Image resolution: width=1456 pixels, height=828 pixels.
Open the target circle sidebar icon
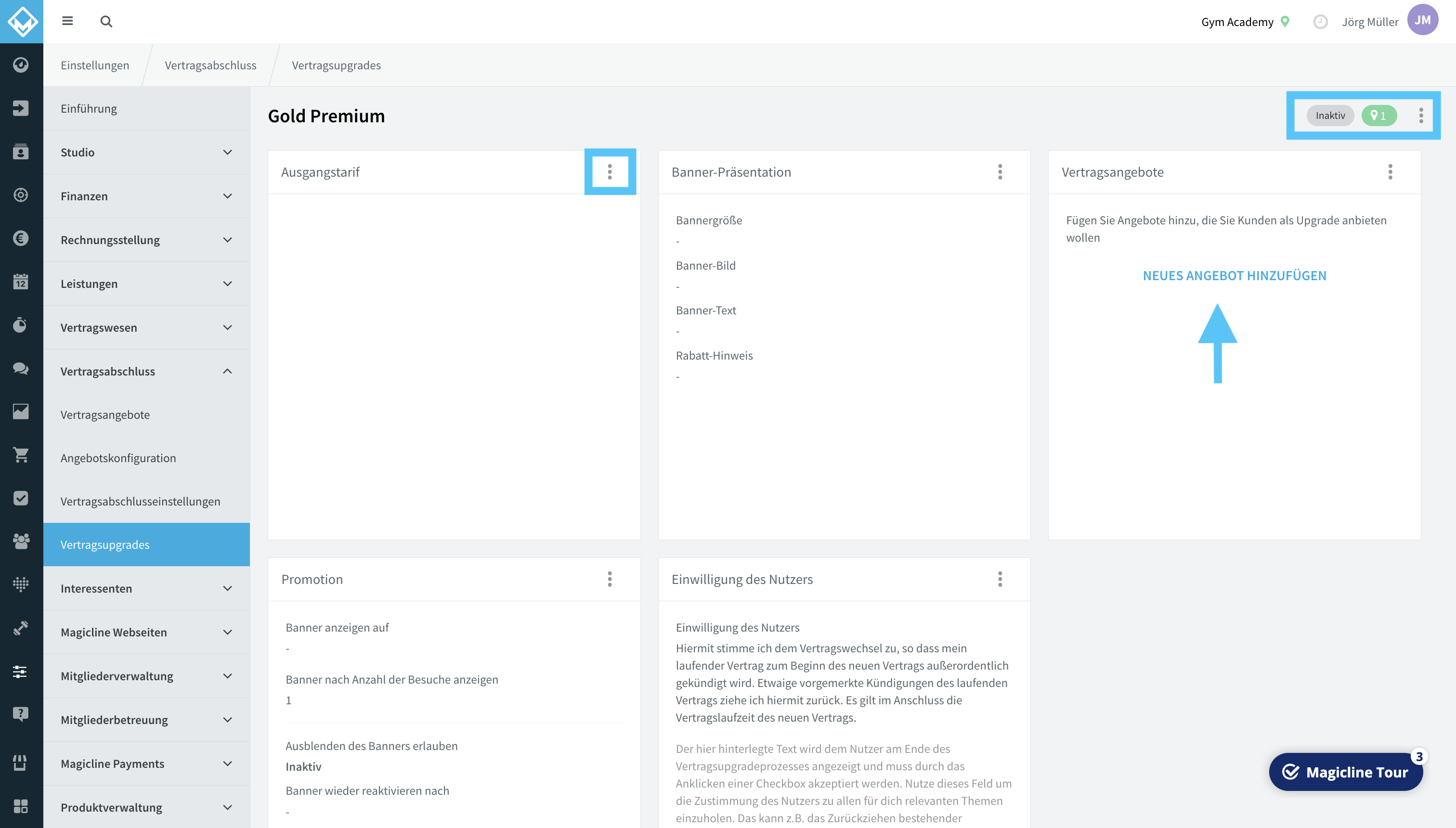(x=21, y=195)
